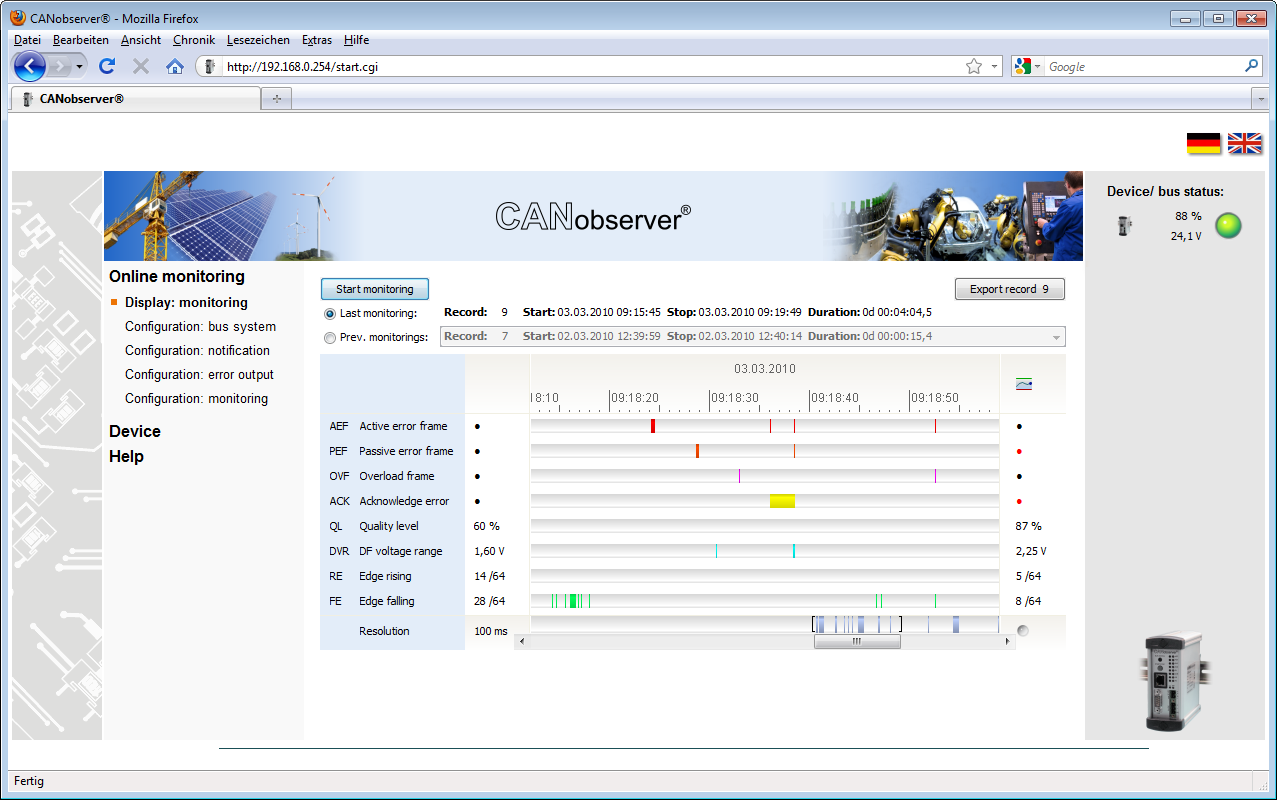
Task: Click thick green Edge falling marker
Action: point(573,601)
